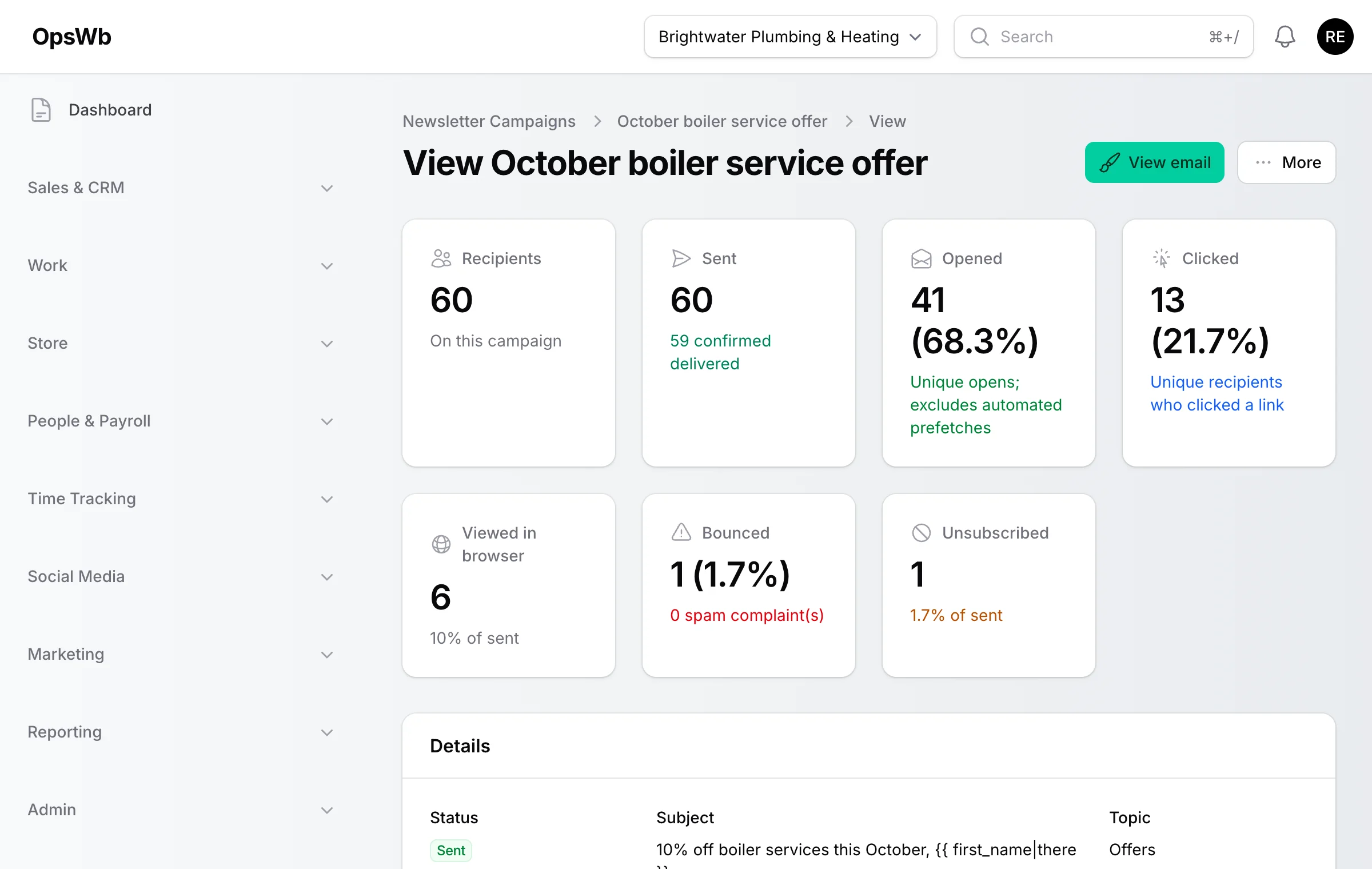Screen dimensions: 1372x869
Task: Click the magnifier icon in search
Action: click(x=979, y=37)
